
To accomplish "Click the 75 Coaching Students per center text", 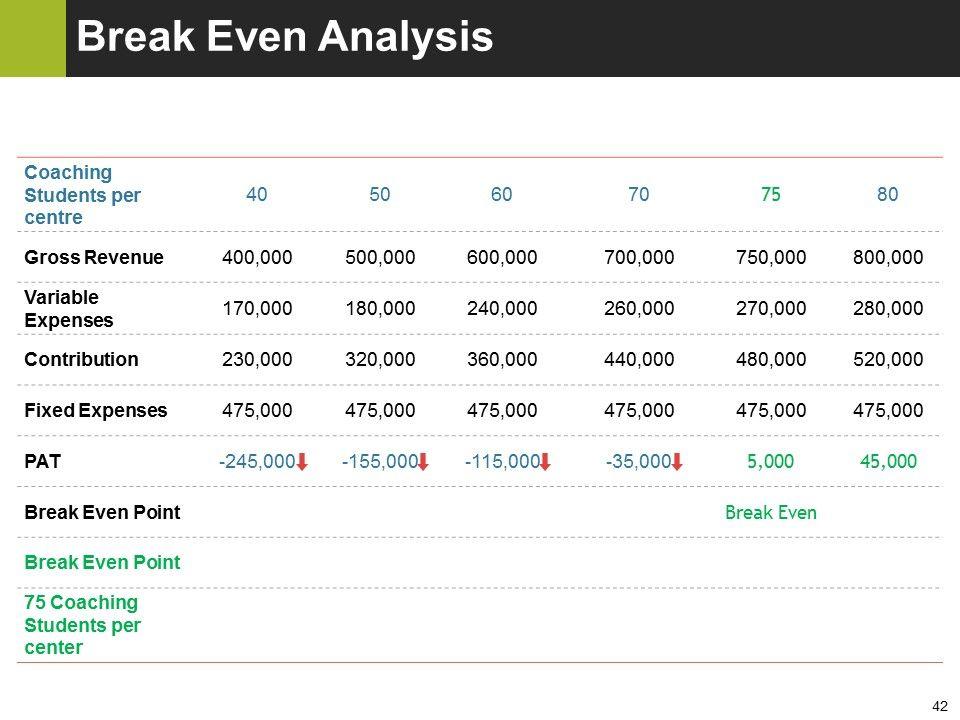I will 83,625.
